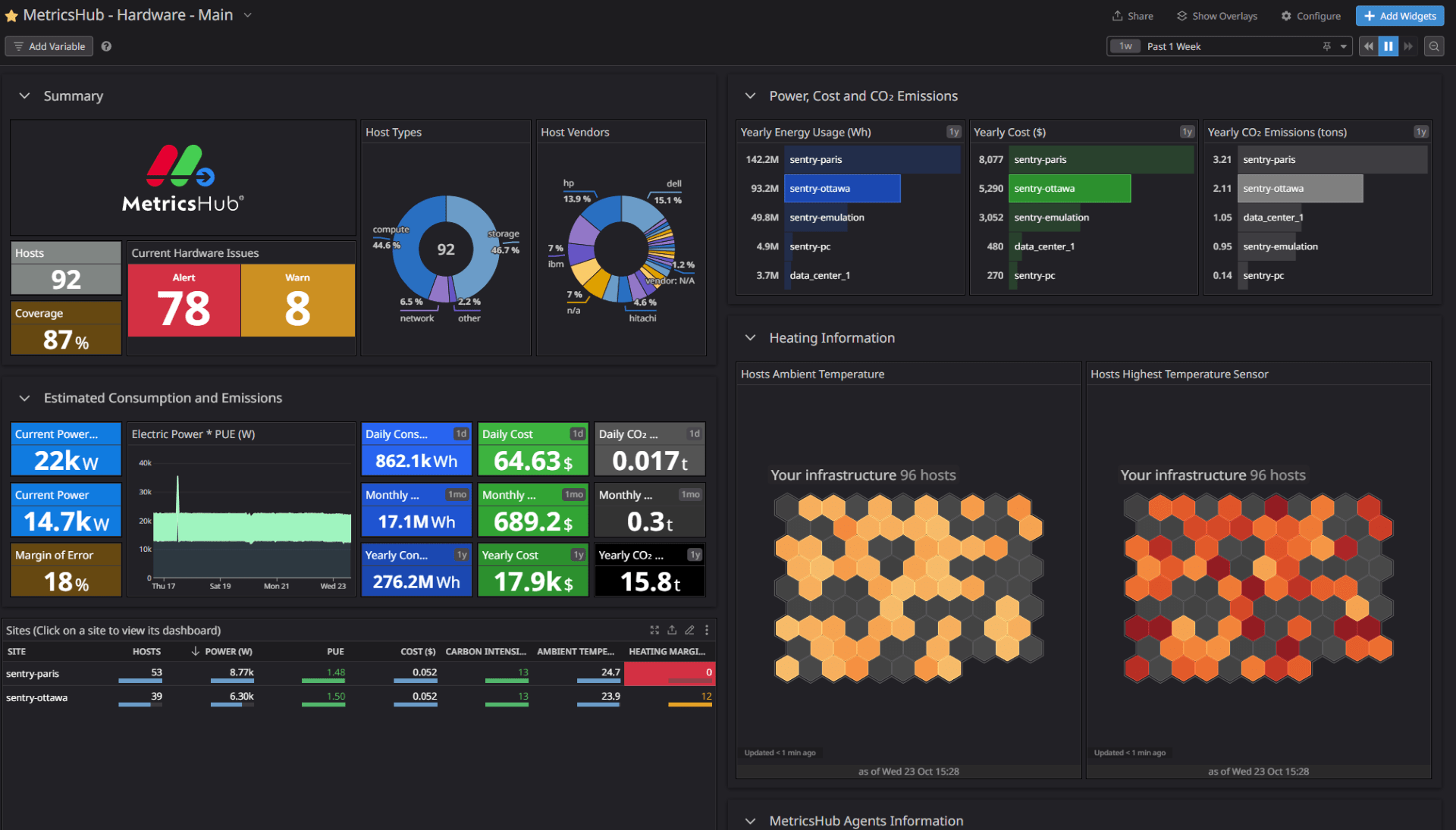Image resolution: width=1456 pixels, height=830 pixels.
Task: Sort Sites table by PUE column
Action: (335, 652)
